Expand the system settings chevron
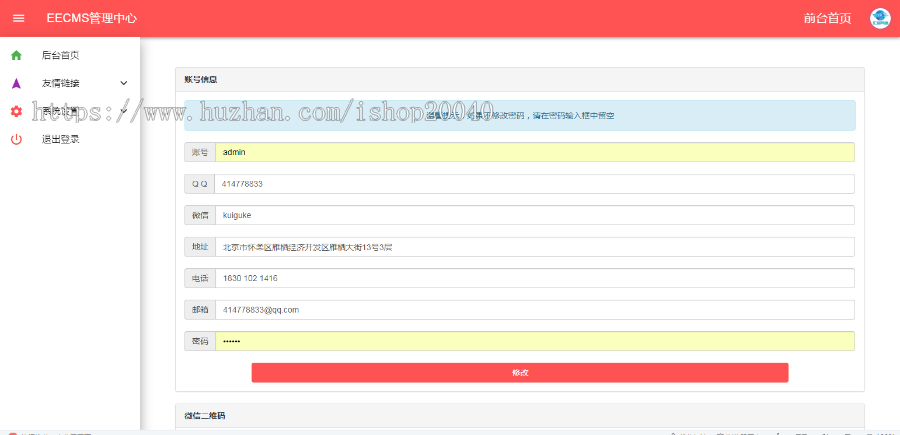This screenshot has height=435, width=900. pos(123,110)
